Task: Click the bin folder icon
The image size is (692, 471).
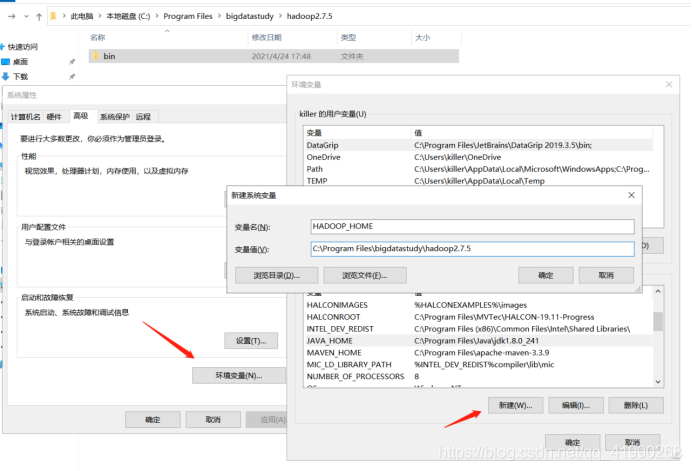Action: click(95, 56)
